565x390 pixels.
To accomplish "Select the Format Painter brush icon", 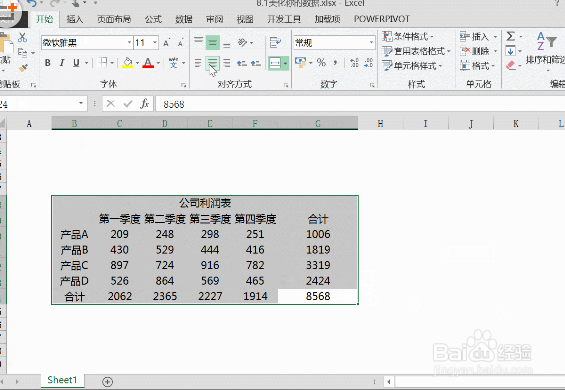I will tap(23, 67).
